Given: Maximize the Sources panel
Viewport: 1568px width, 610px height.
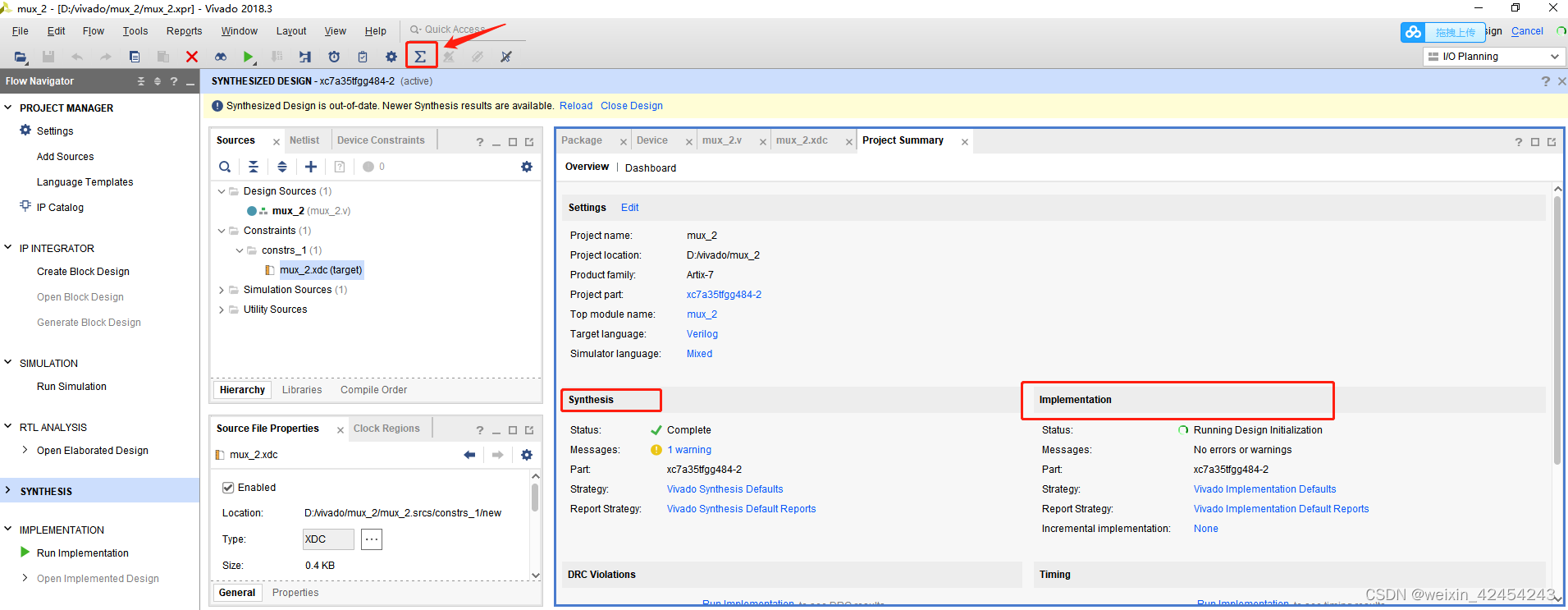Looking at the screenshot, I should point(513,142).
